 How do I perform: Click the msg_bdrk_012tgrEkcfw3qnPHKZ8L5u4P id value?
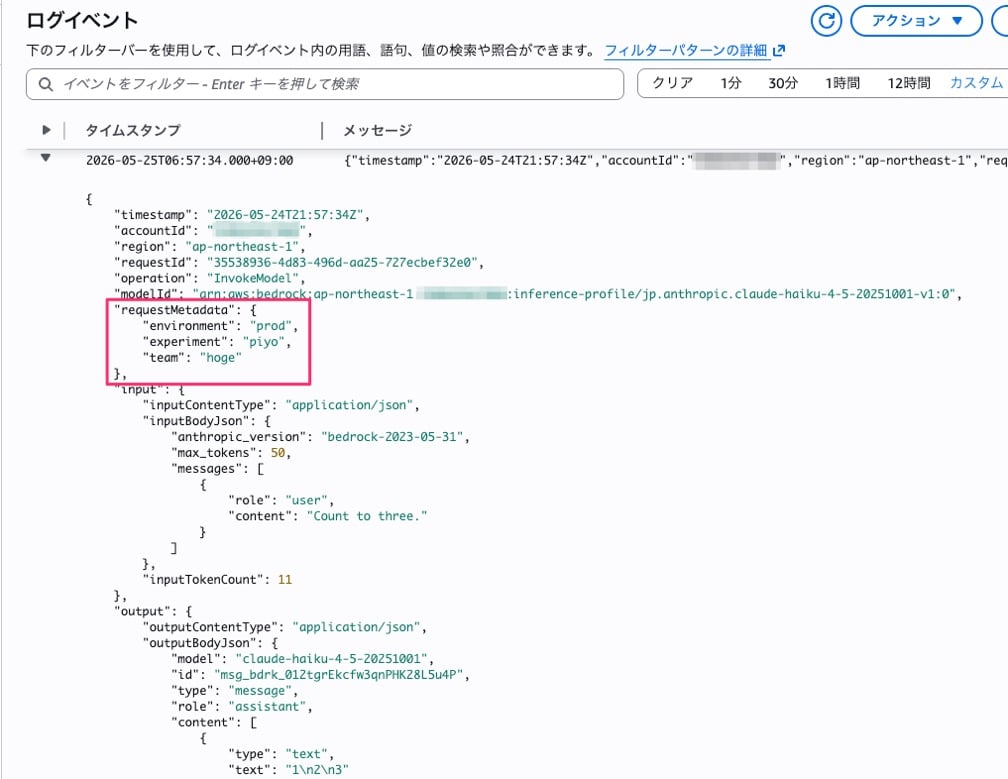338,675
